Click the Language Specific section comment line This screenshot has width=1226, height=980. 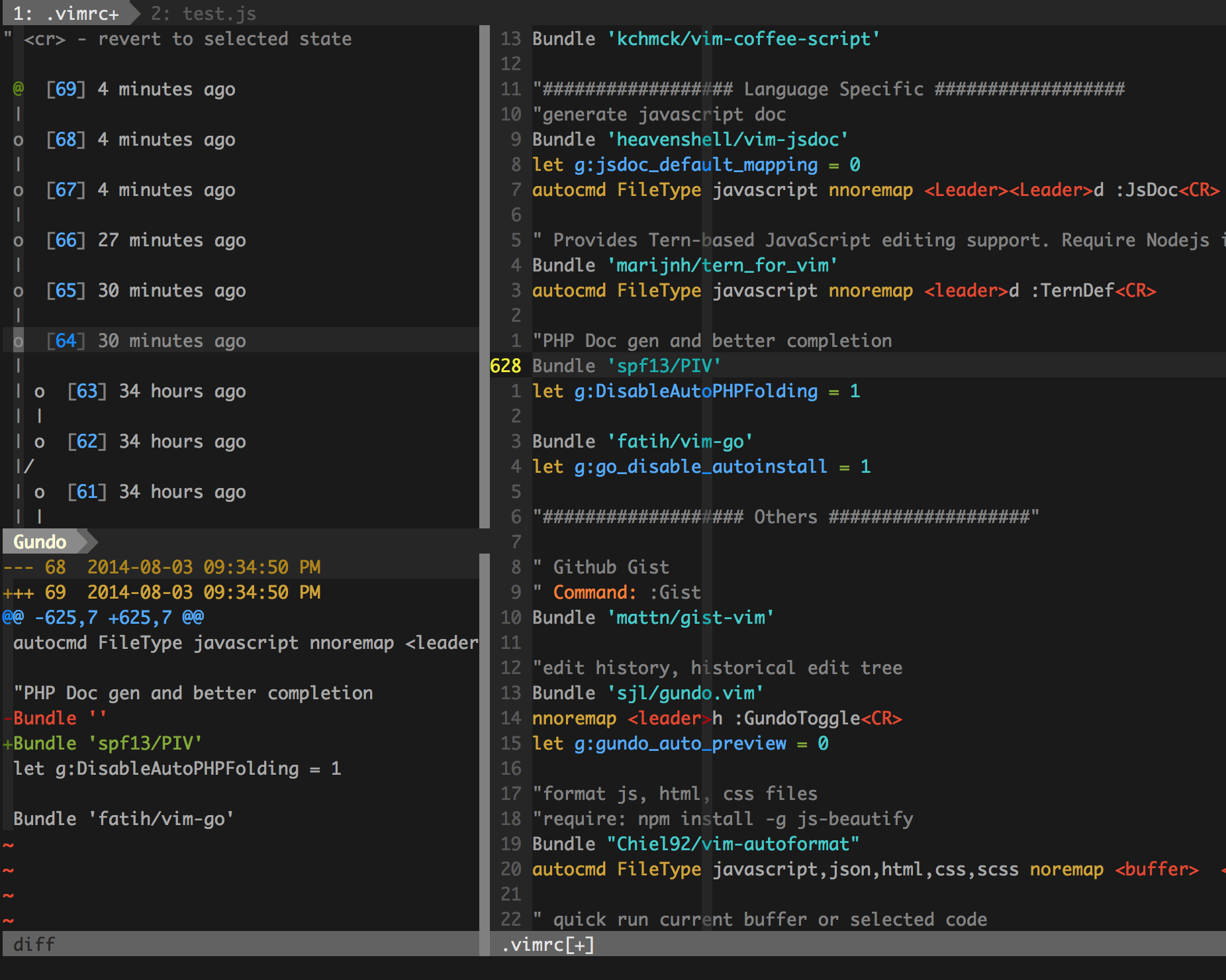[x=829, y=89]
